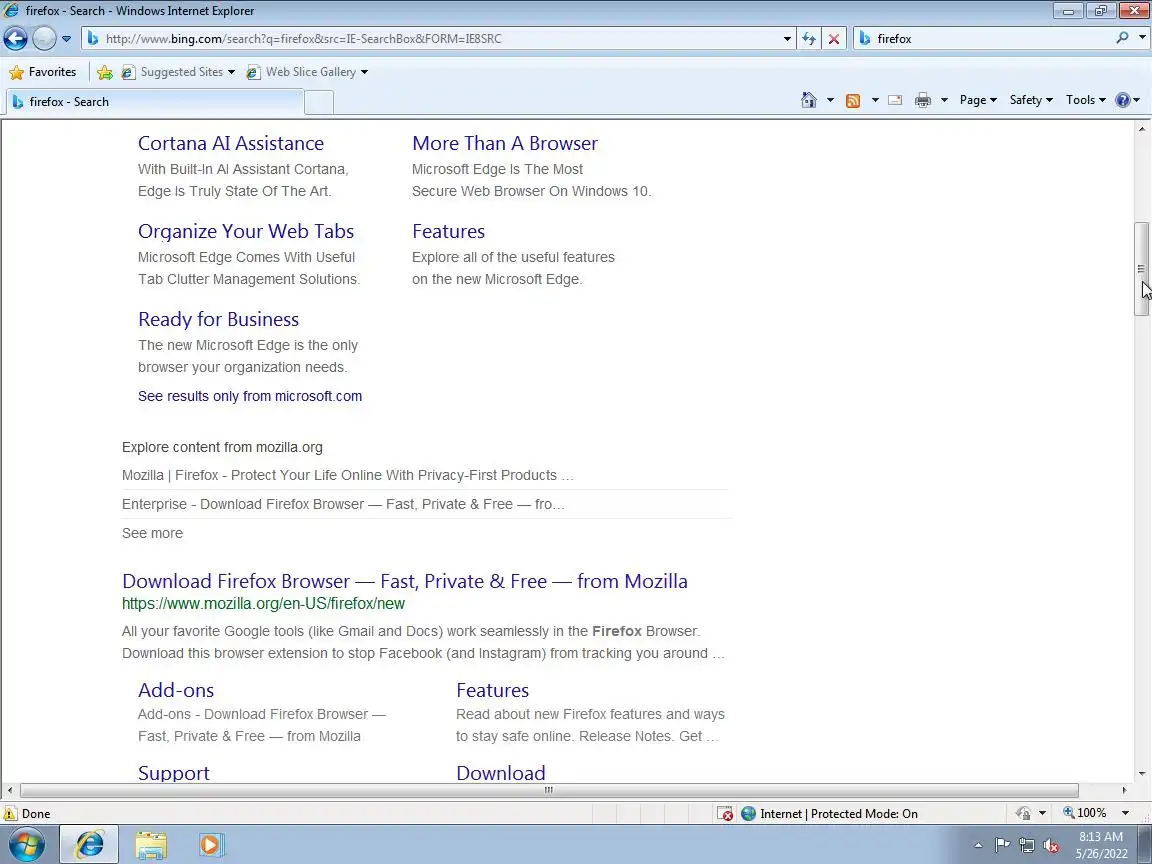The width and height of the screenshot is (1152, 864).
Task: Click Internet Protected Mode zone indicator
Action: [829, 813]
